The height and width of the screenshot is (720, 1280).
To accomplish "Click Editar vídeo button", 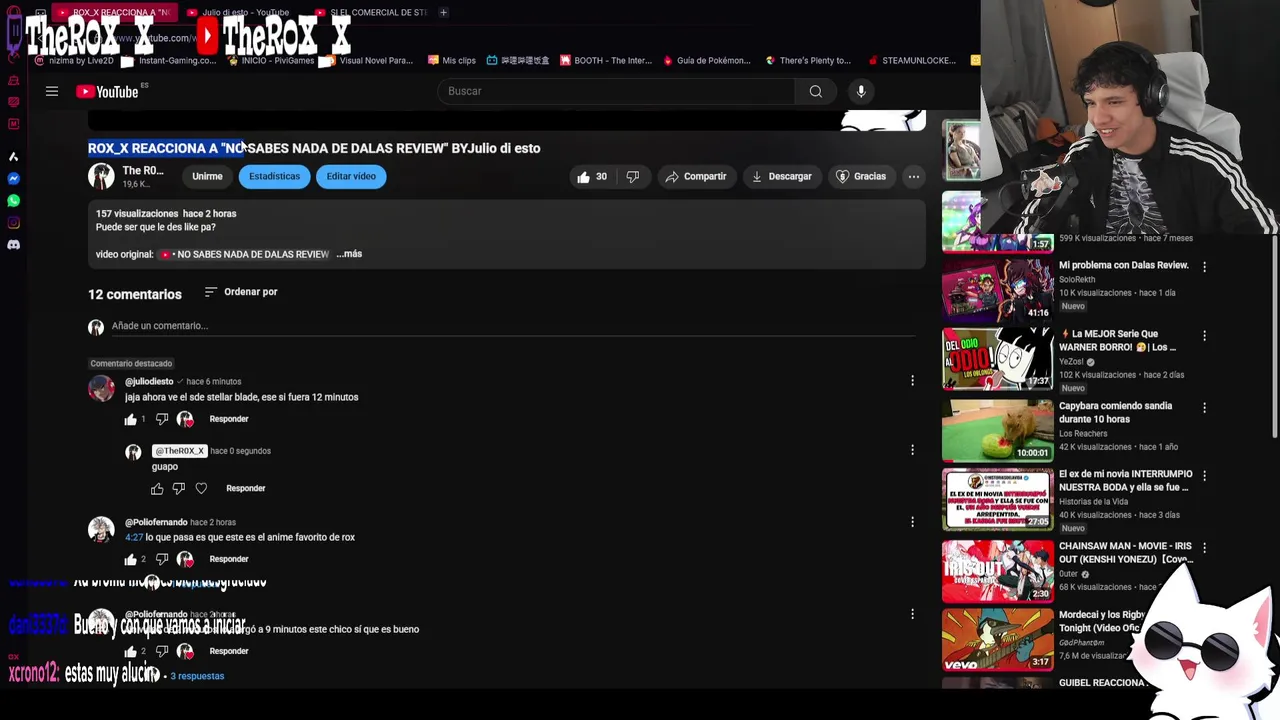I will pos(351,176).
